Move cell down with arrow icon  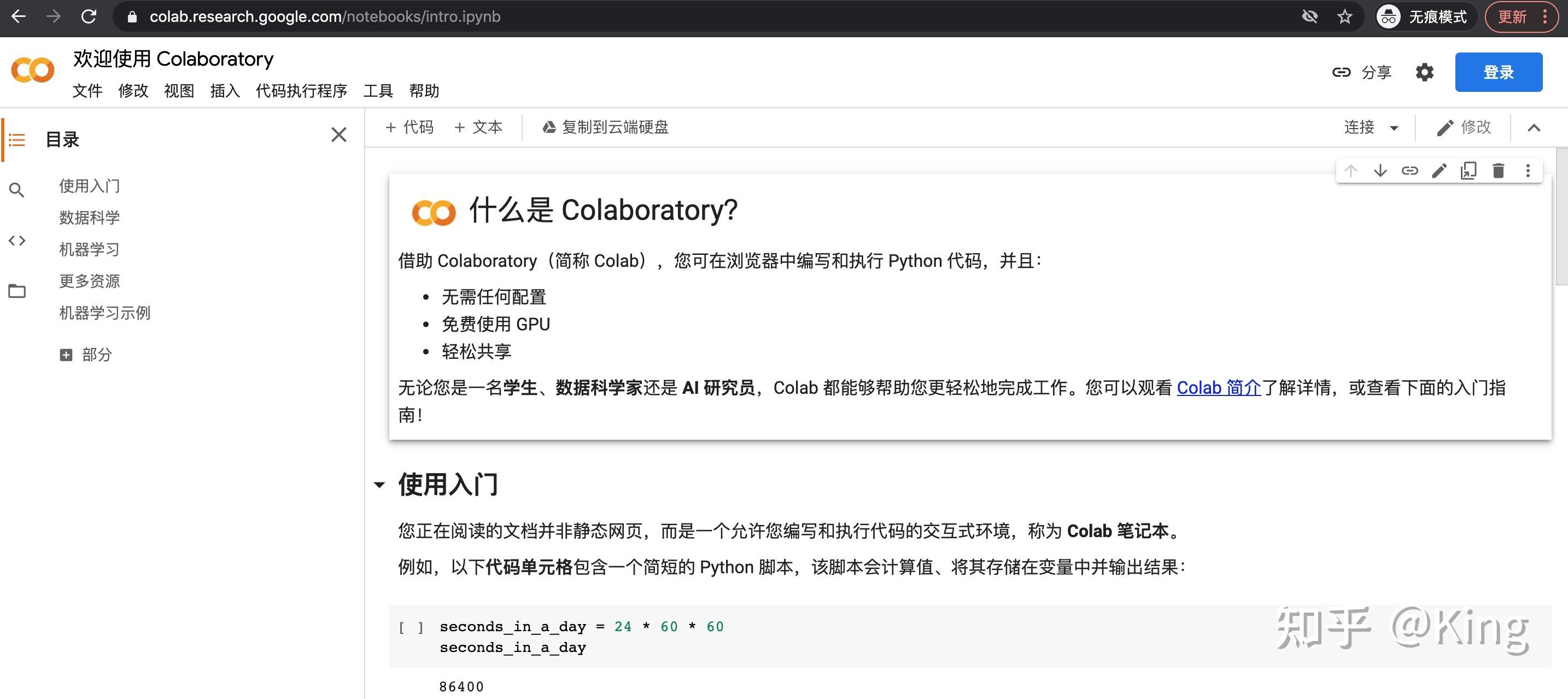[1380, 171]
